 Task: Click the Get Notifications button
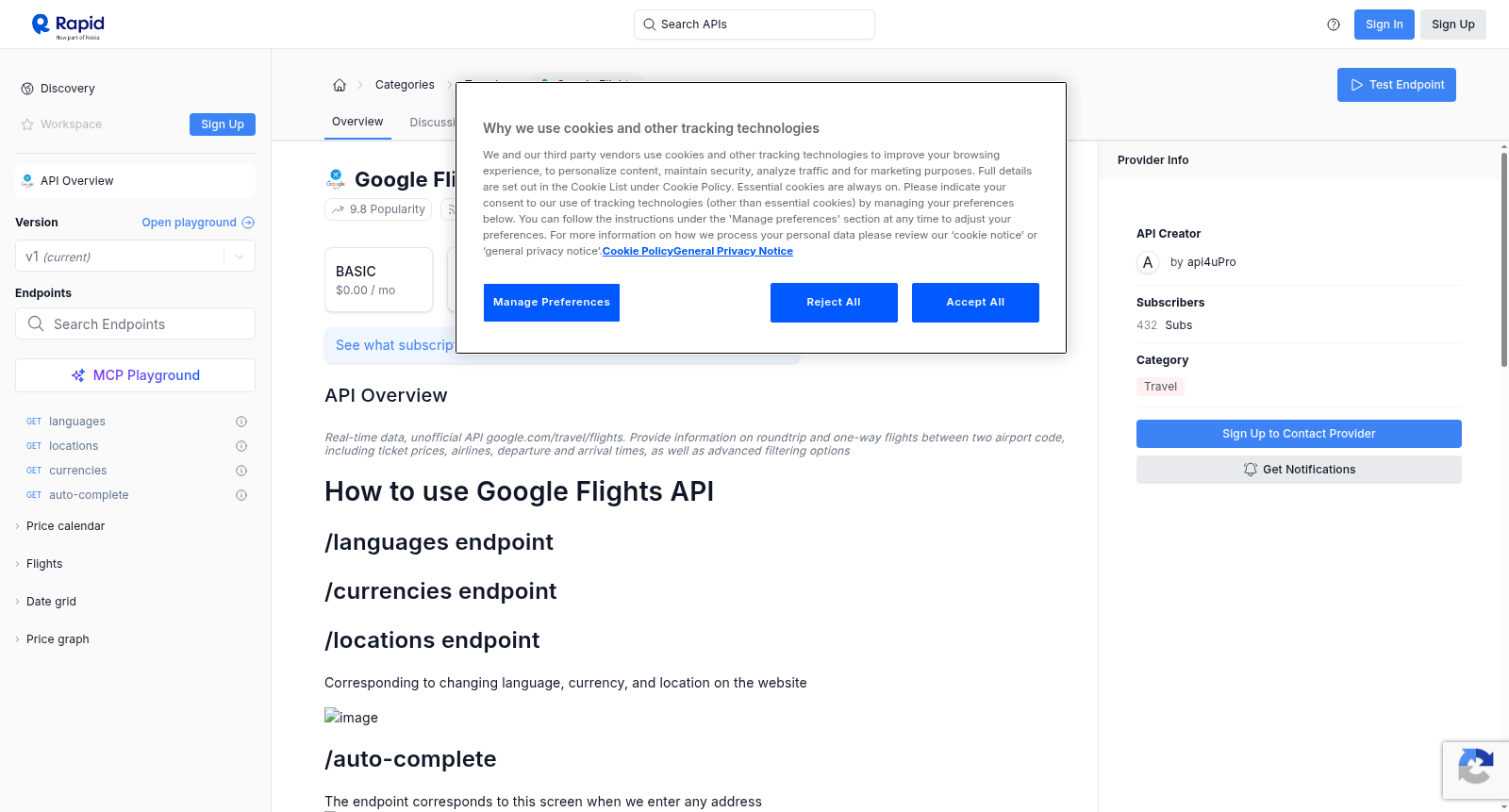point(1299,470)
